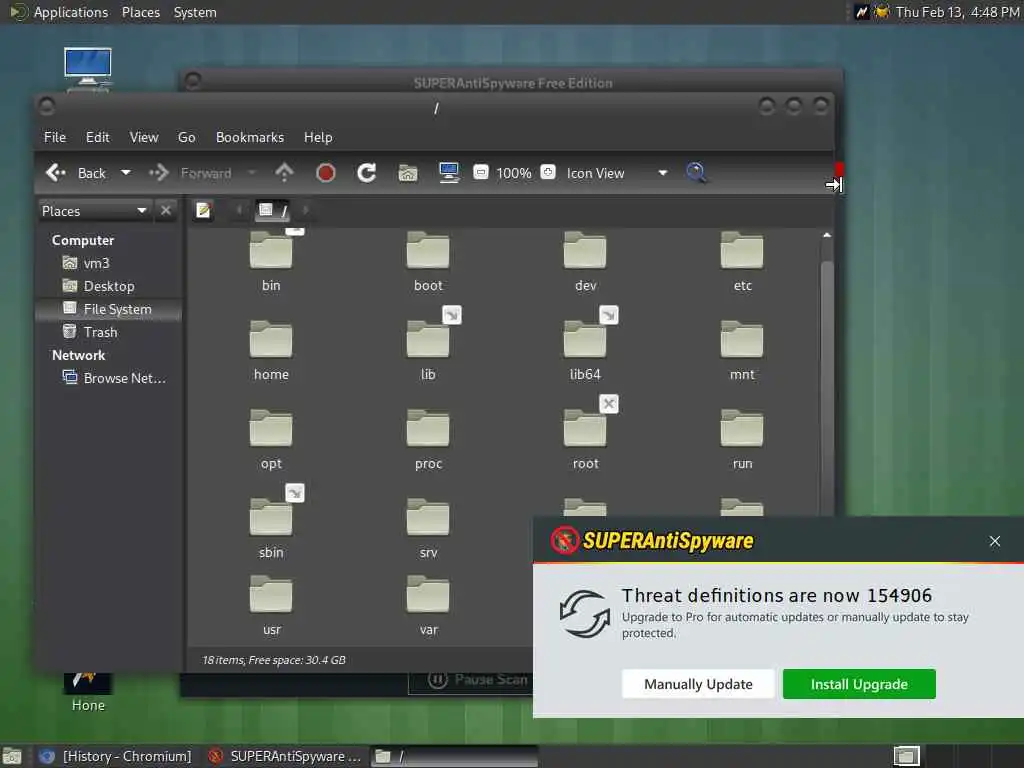Image resolution: width=1024 pixels, height=768 pixels.
Task: Click Pause Scan in SUPERAntiSpyware window
Action: click(x=472, y=680)
